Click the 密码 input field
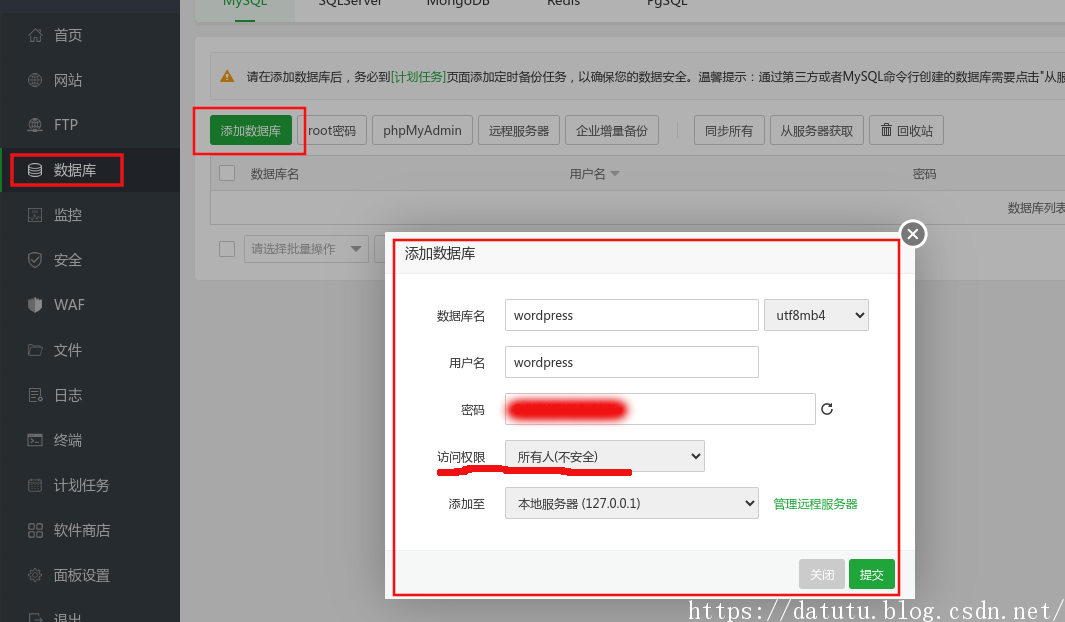1065x622 pixels. [x=660, y=409]
